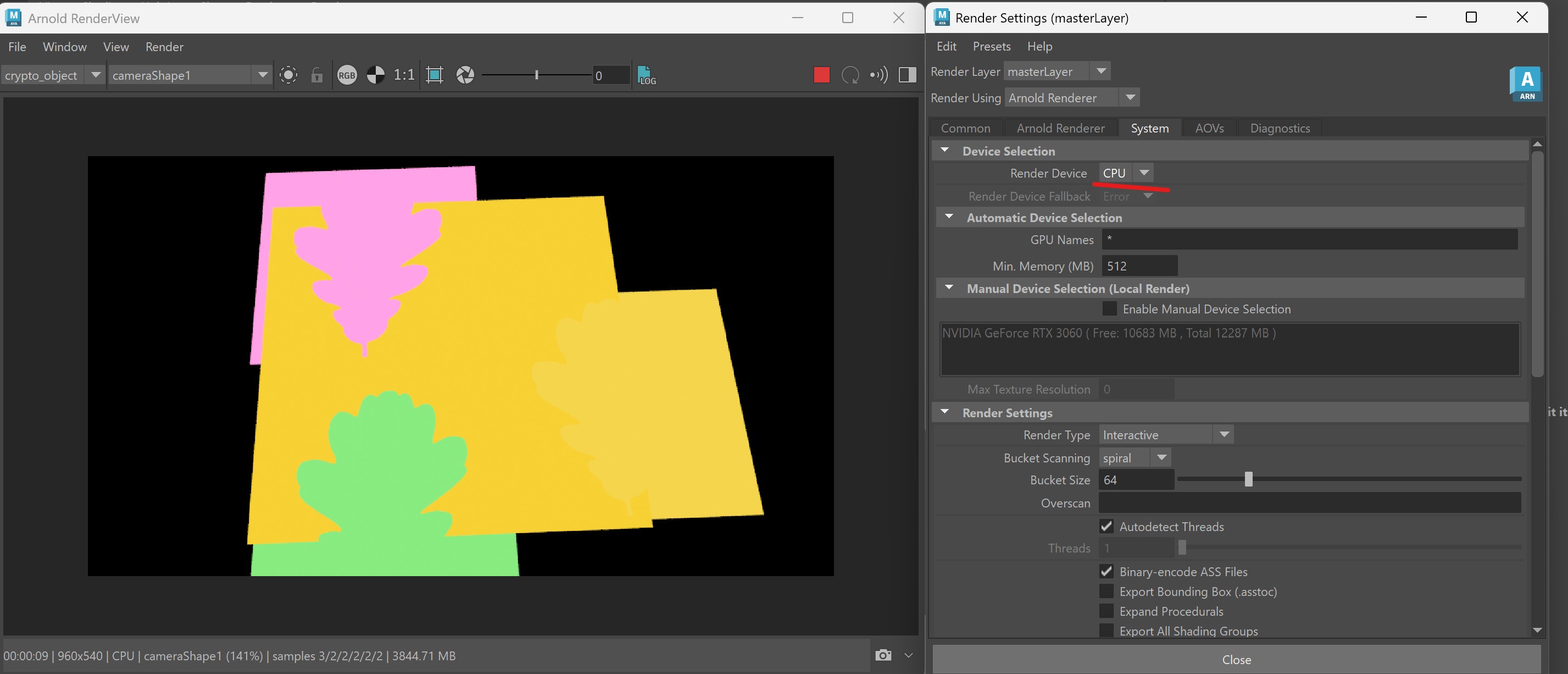Stop the render with red square
1568x674 pixels.
coord(822,75)
